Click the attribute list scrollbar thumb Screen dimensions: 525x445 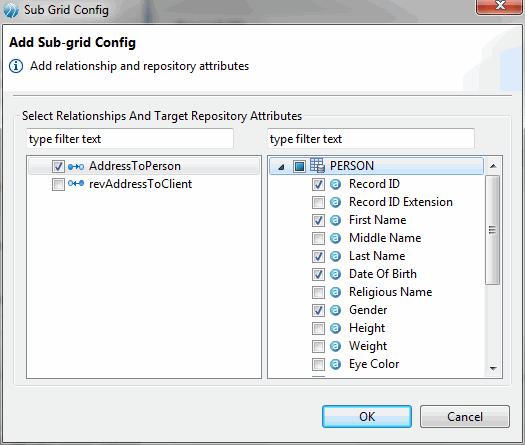(x=492, y=230)
